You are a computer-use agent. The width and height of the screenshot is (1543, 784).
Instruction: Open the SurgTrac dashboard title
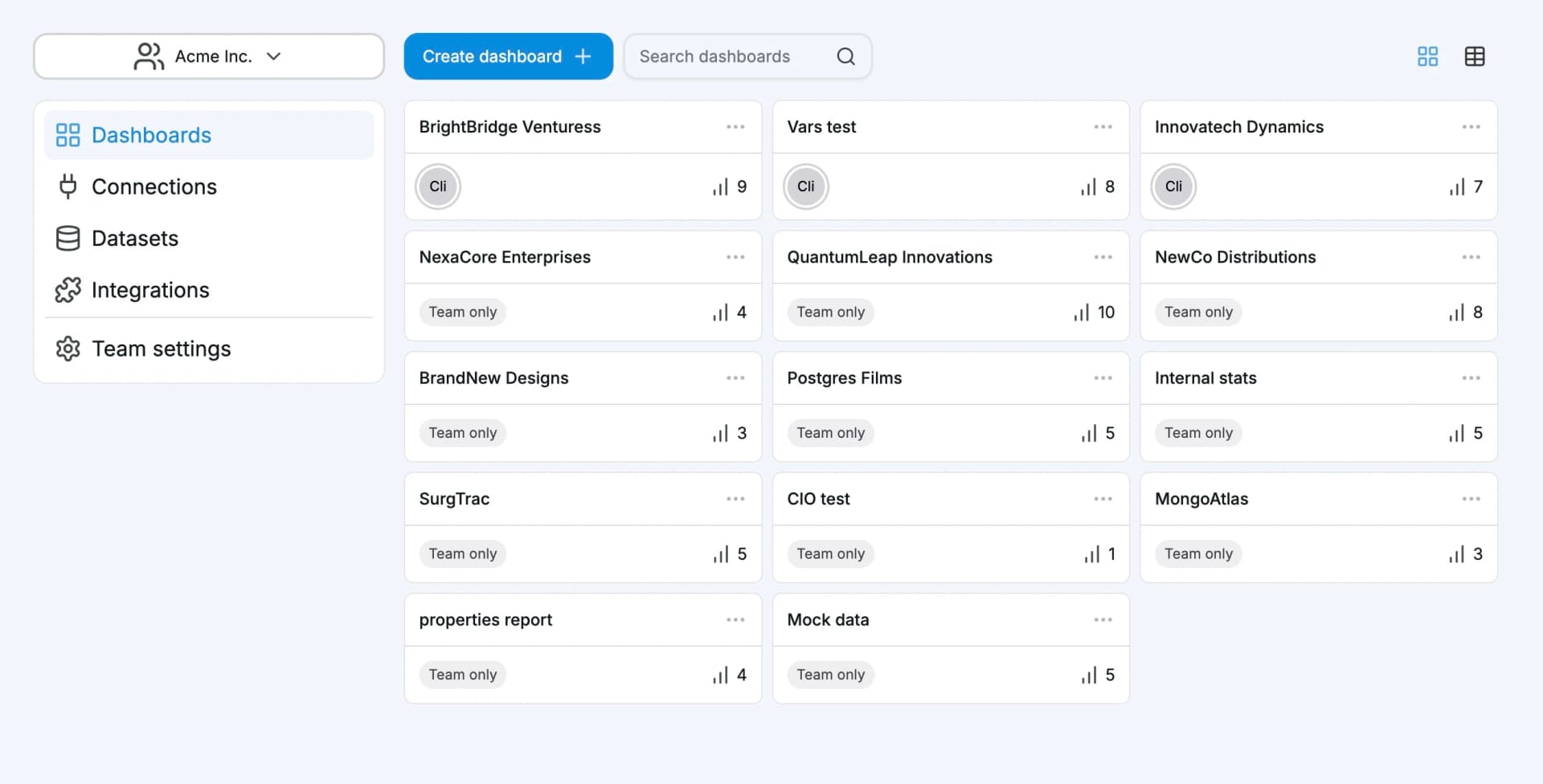click(x=454, y=499)
